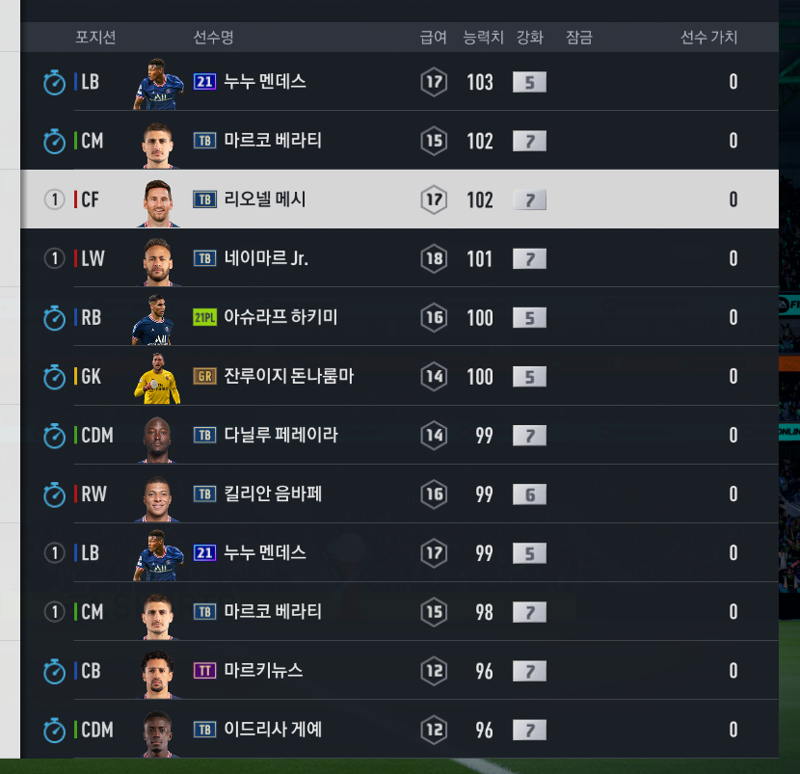This screenshot has width=800, height=774.
Task: Click the circled 1 icon next to 리오넬 메시
Action: (x=55, y=199)
